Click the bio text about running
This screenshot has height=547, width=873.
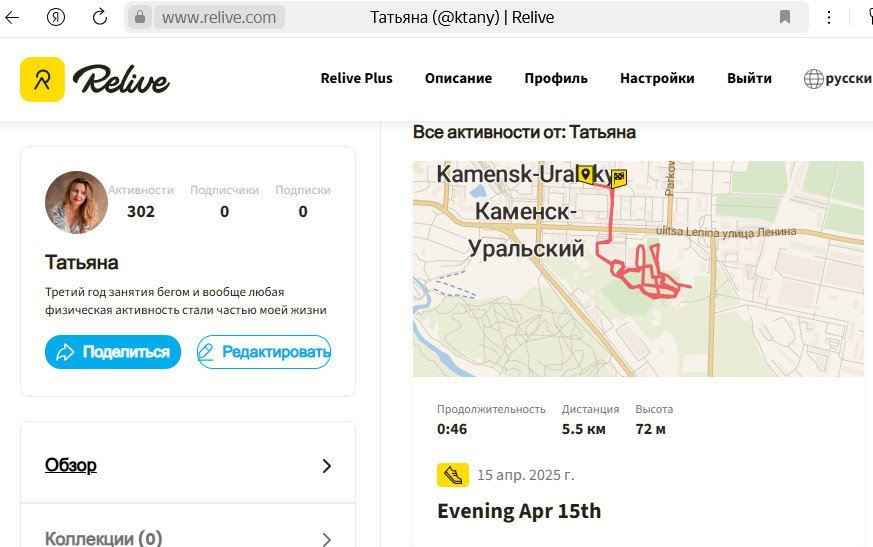tap(186, 301)
